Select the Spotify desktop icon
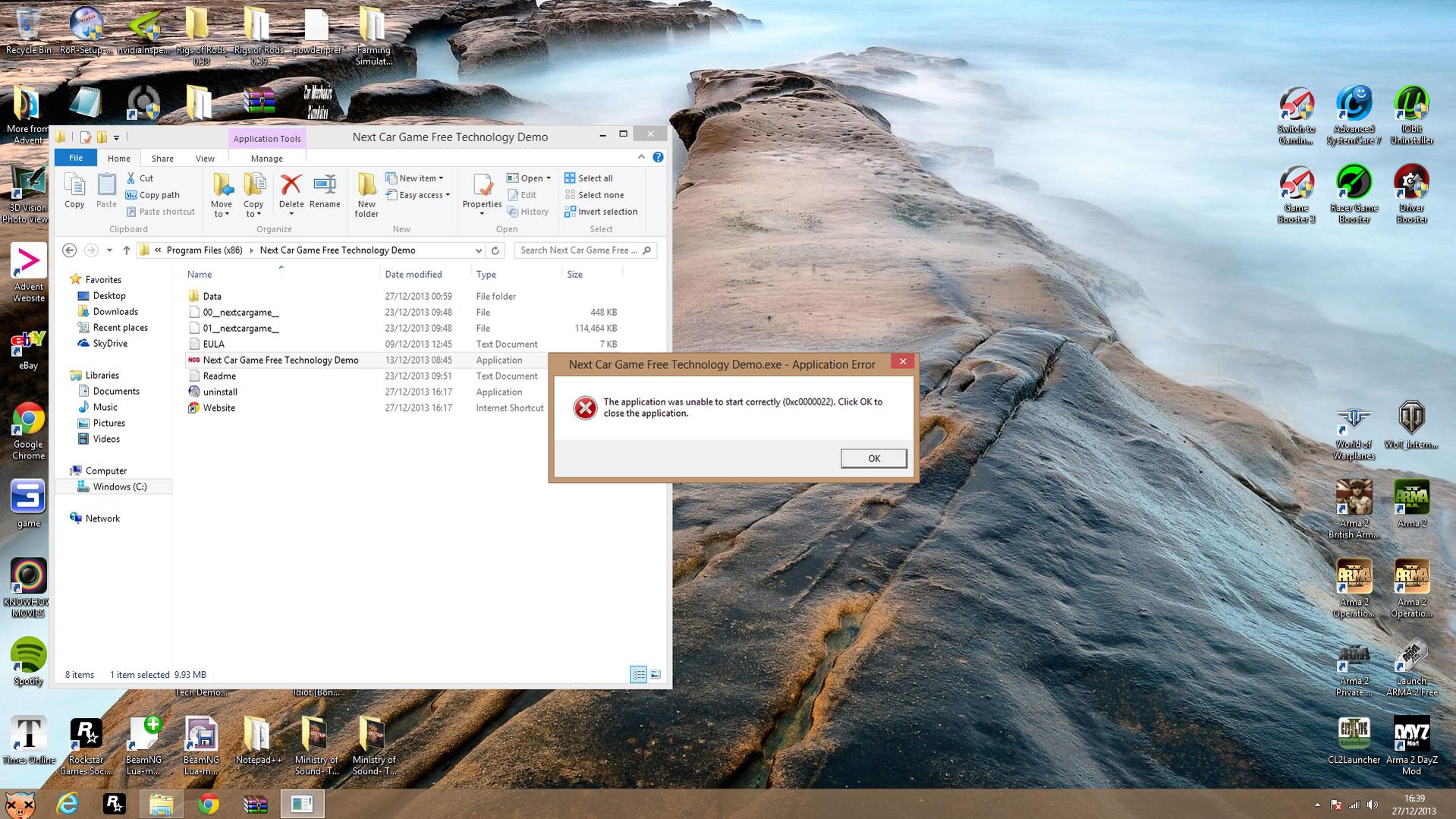Viewport: 1456px width, 819px height. (28, 662)
